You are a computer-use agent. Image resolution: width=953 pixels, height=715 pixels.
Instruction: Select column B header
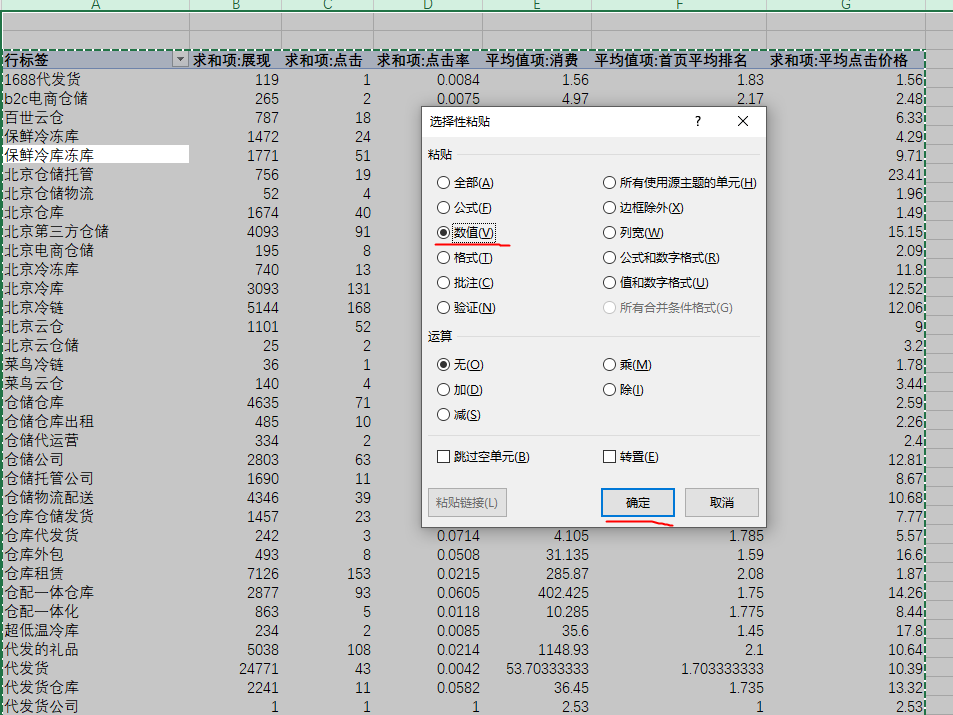(x=235, y=6)
